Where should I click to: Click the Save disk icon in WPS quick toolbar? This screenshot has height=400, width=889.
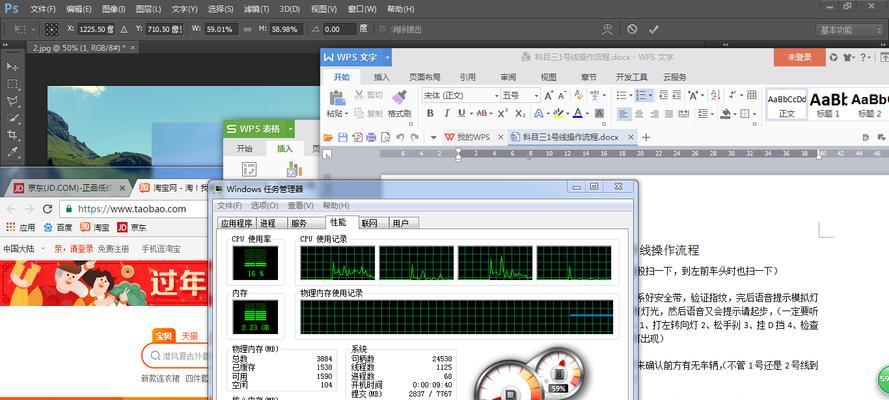point(342,137)
